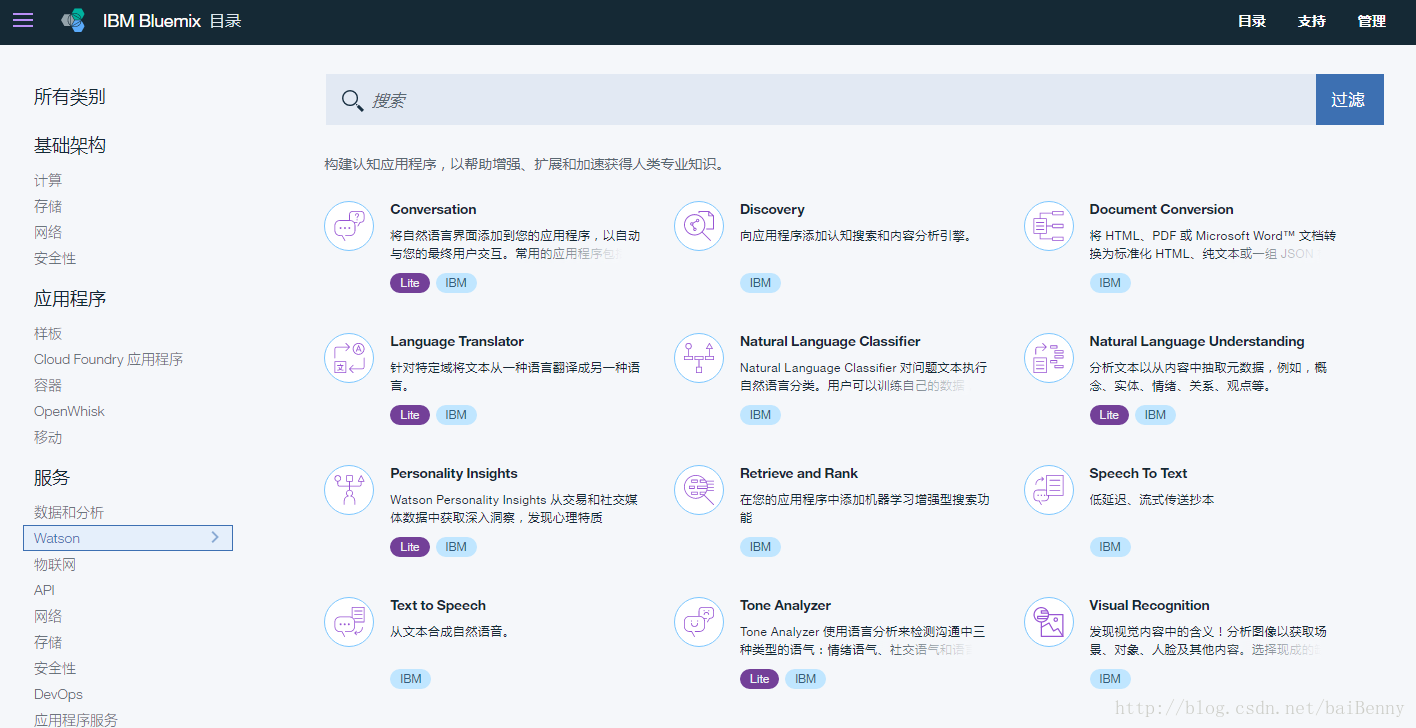Click the Lite tag on Language Translator
The image size is (1416, 728).
(x=410, y=415)
